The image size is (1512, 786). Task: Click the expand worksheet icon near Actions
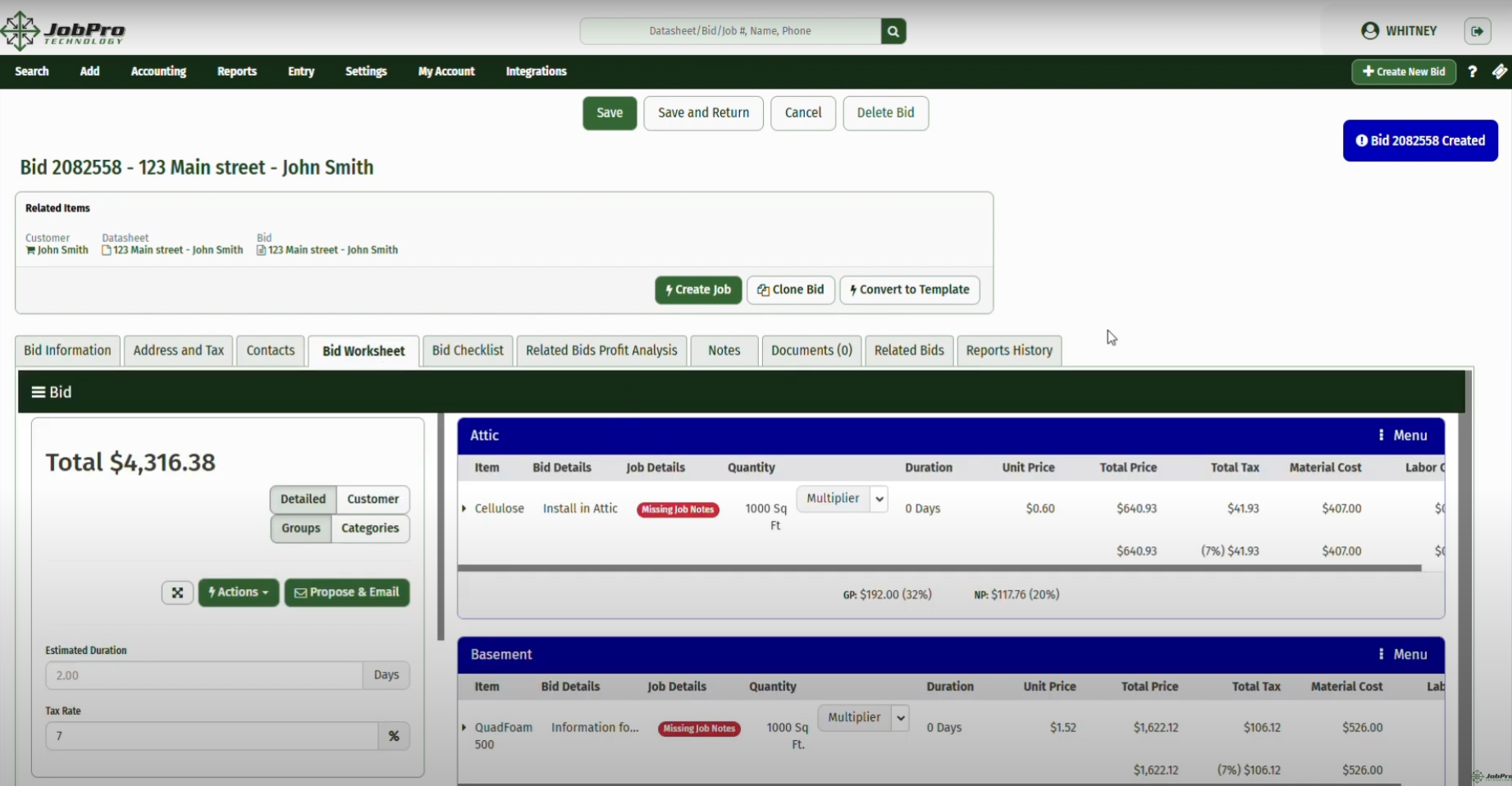(x=177, y=592)
